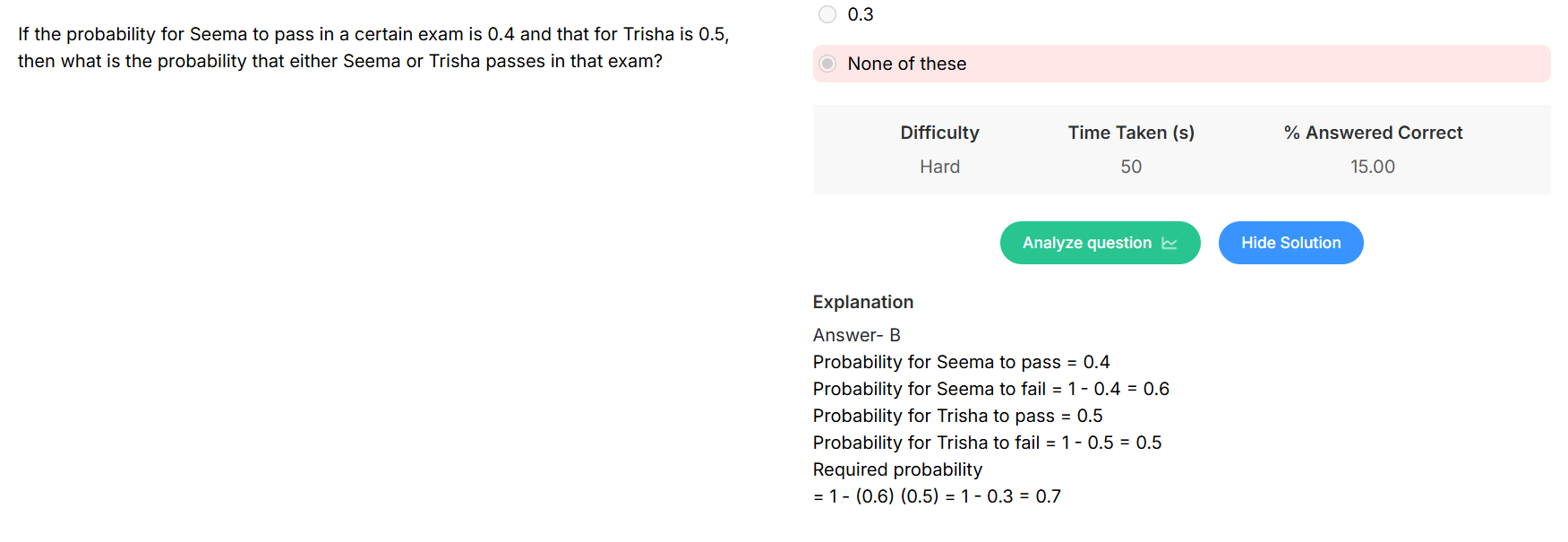This screenshot has height=542, width=1568.
Task: Click the 50 seconds time value
Action: [1131, 167]
